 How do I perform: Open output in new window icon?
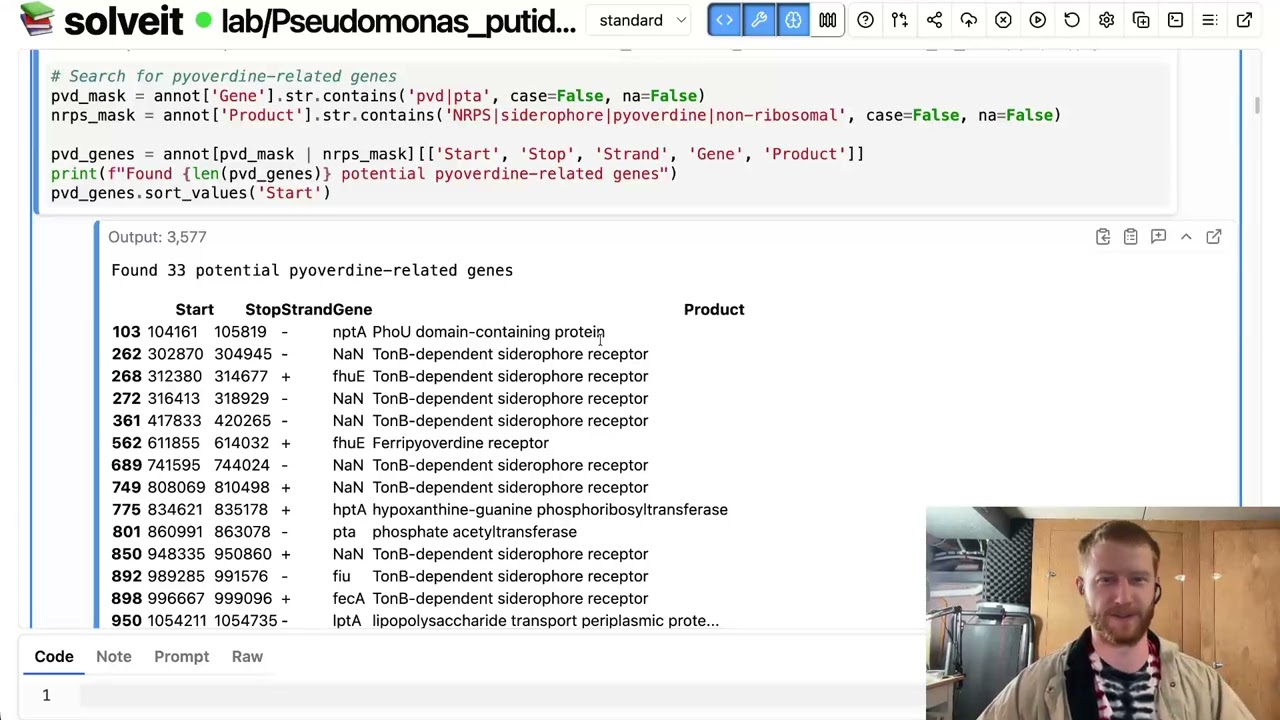point(1213,237)
